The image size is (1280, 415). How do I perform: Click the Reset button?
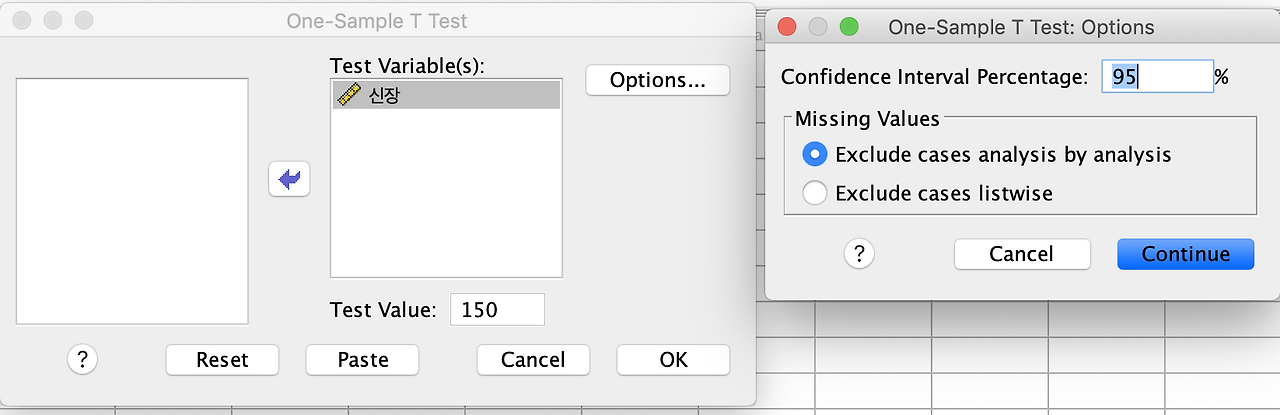(x=222, y=360)
